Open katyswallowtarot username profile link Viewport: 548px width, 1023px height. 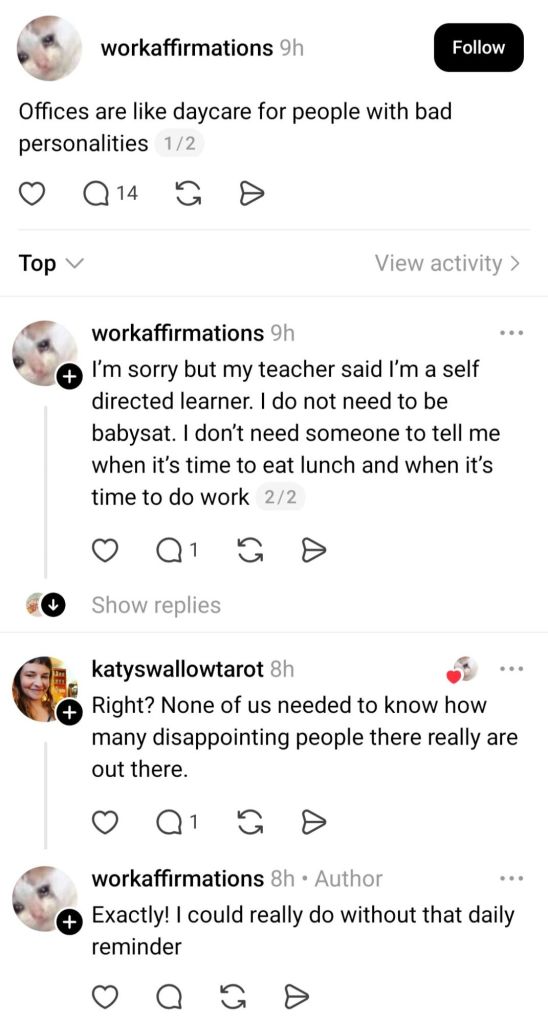(x=178, y=669)
